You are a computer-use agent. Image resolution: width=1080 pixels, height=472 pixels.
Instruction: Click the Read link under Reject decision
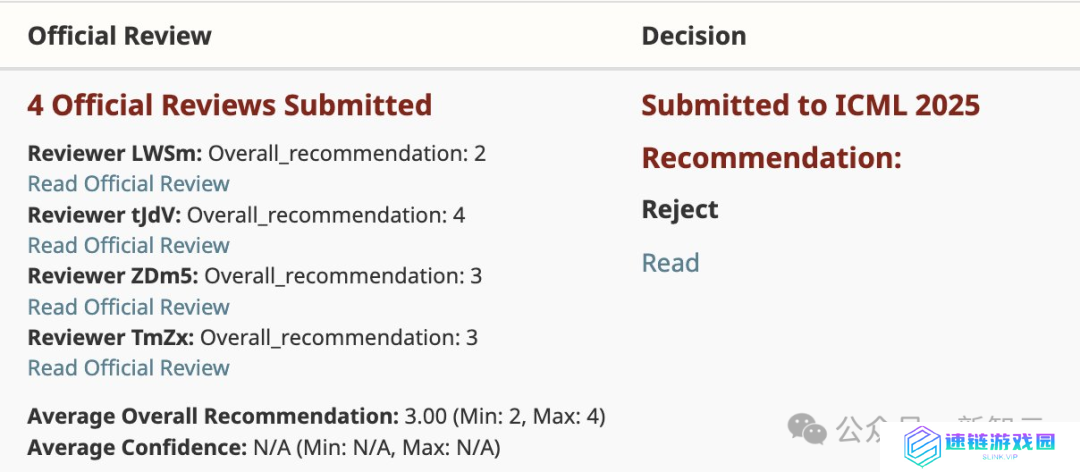click(670, 263)
